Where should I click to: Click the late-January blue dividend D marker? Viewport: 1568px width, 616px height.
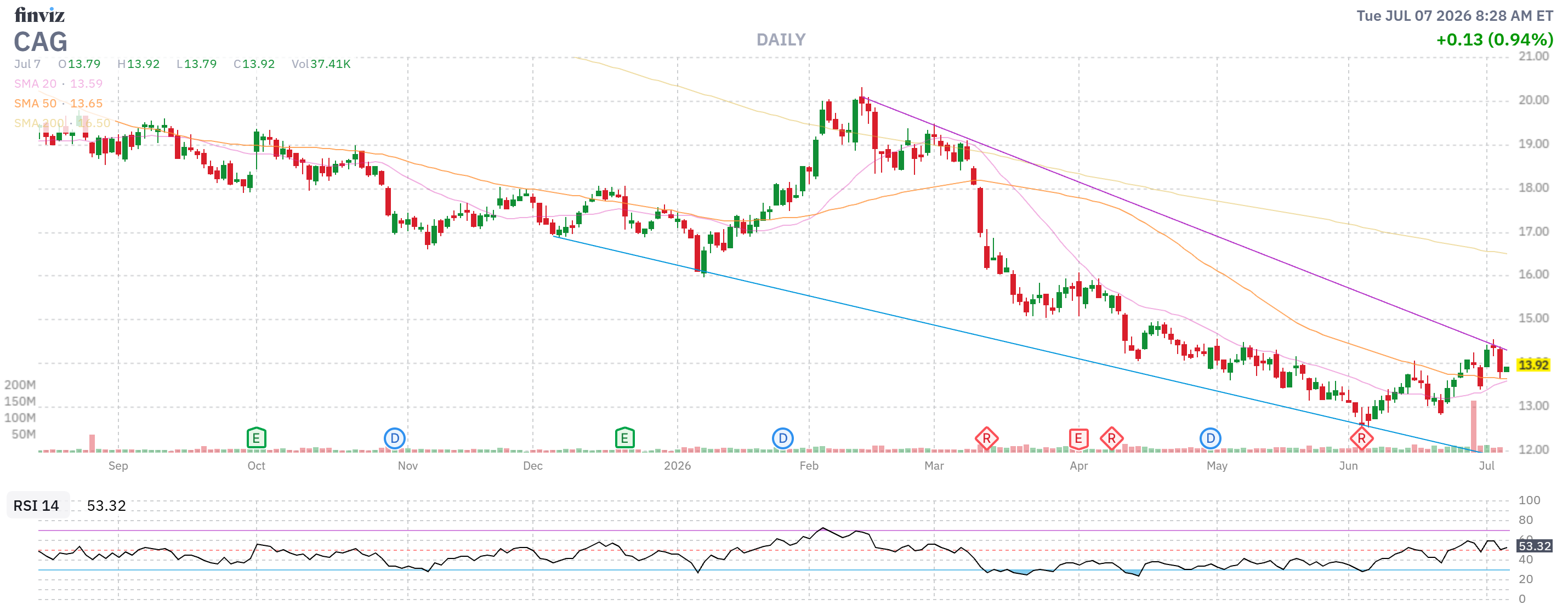tap(783, 438)
